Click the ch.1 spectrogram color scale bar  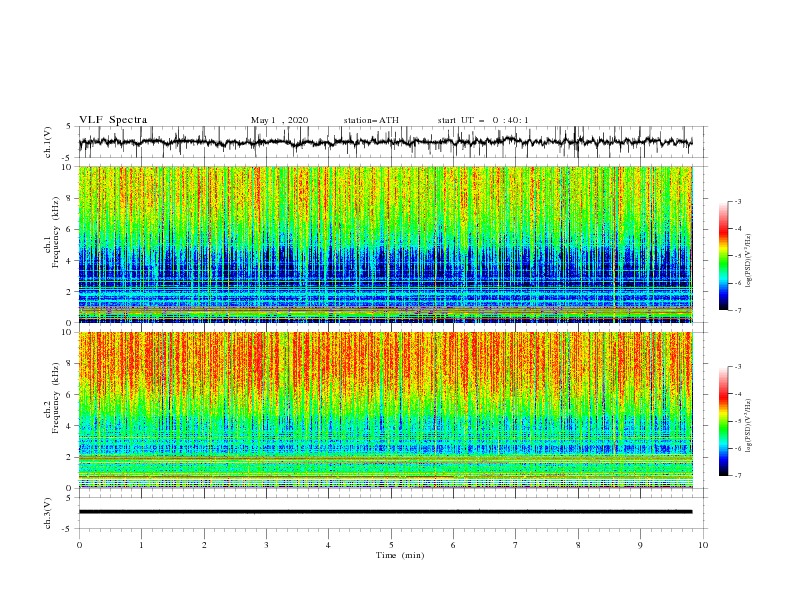tap(723, 256)
